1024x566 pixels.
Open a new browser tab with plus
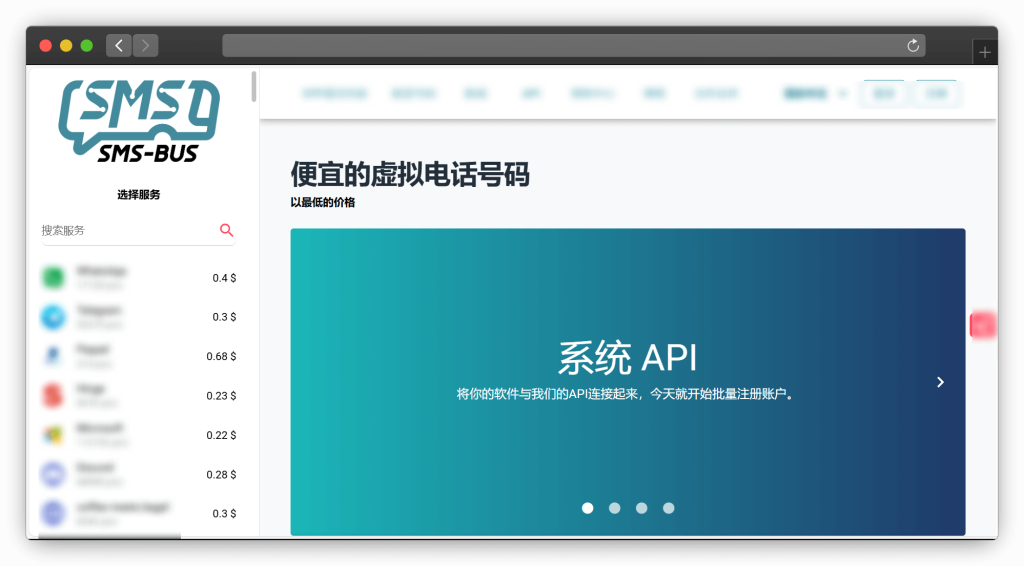(x=985, y=52)
